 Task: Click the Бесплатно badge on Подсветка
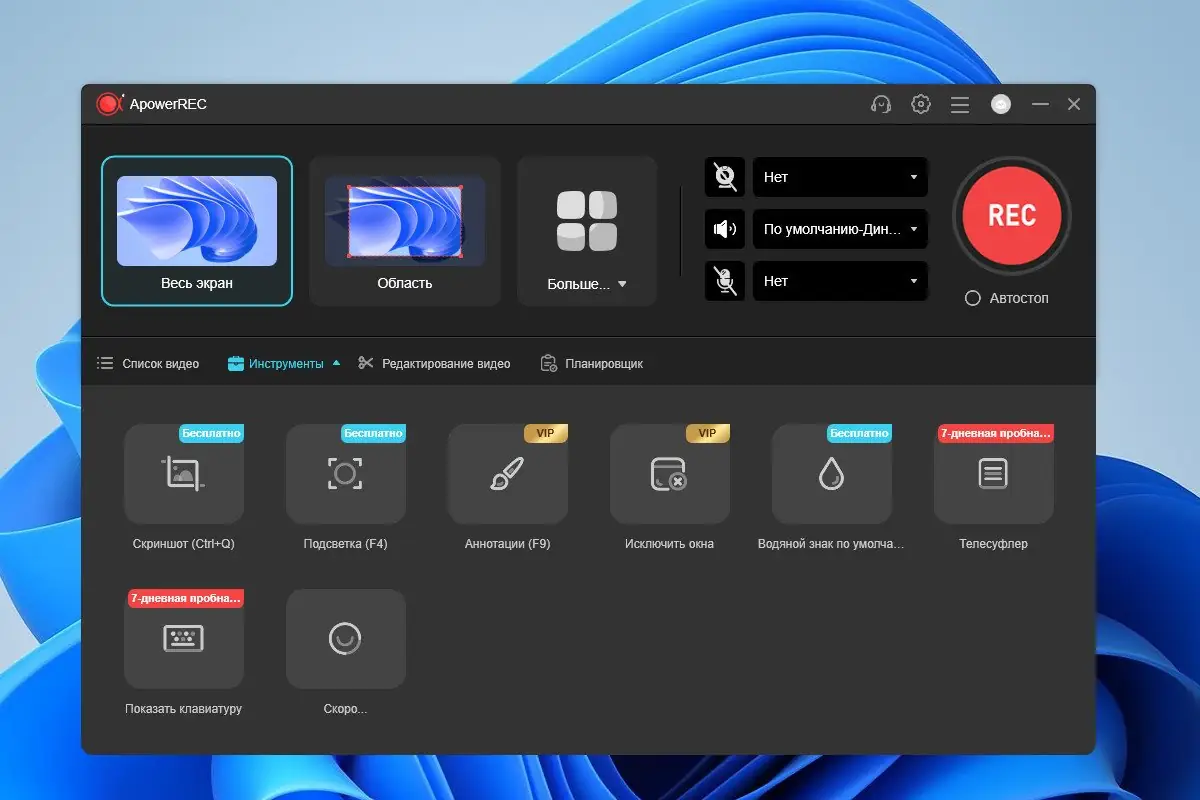pos(373,433)
